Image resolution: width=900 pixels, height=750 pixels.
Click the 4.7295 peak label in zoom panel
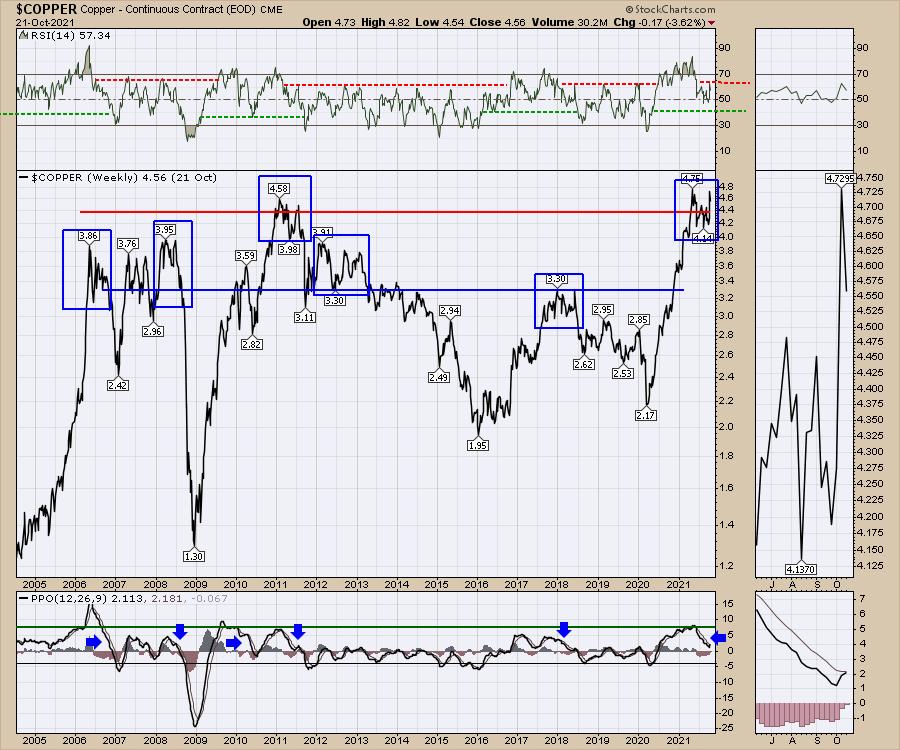841,178
